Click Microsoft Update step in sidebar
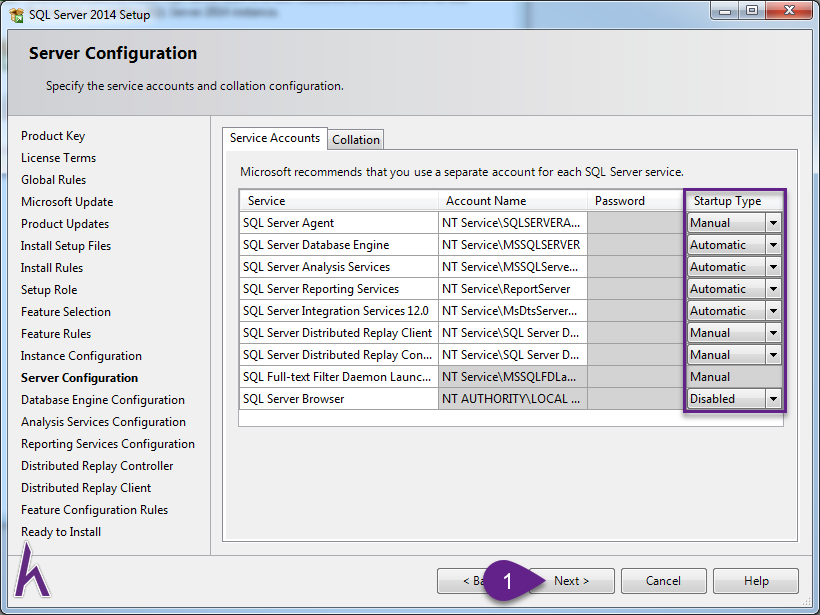 67,202
